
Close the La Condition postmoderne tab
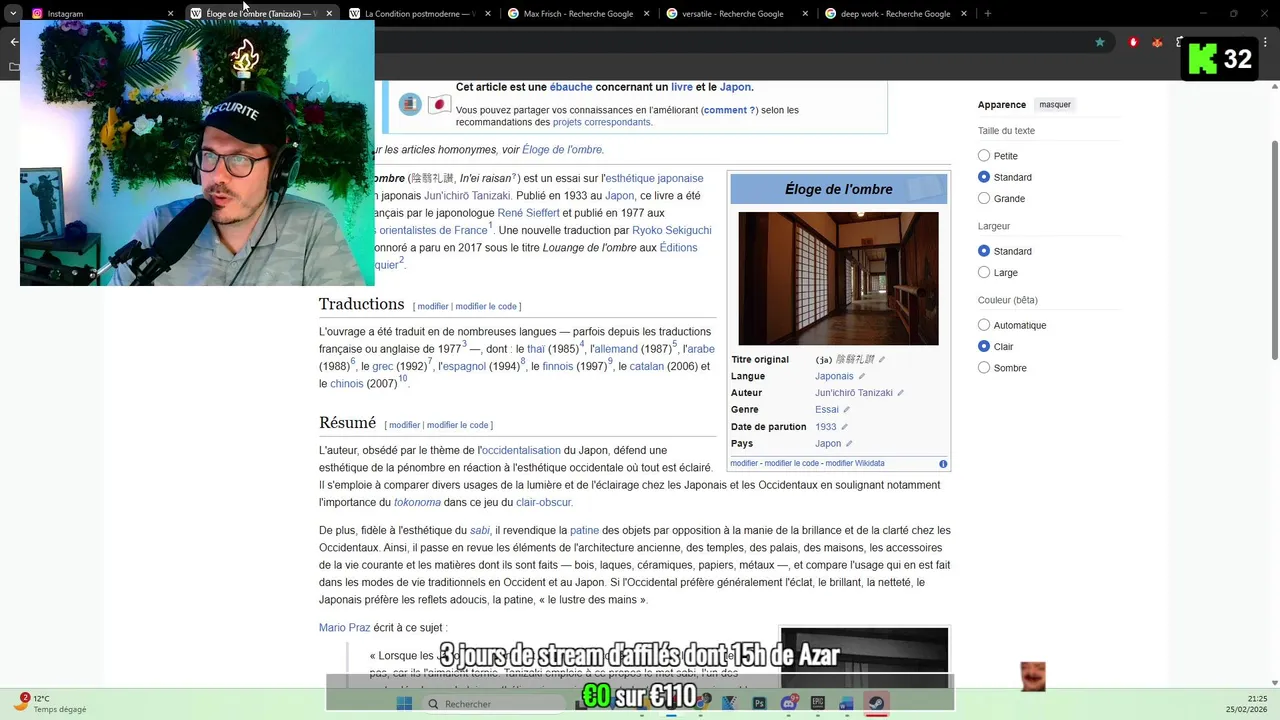[489, 14]
